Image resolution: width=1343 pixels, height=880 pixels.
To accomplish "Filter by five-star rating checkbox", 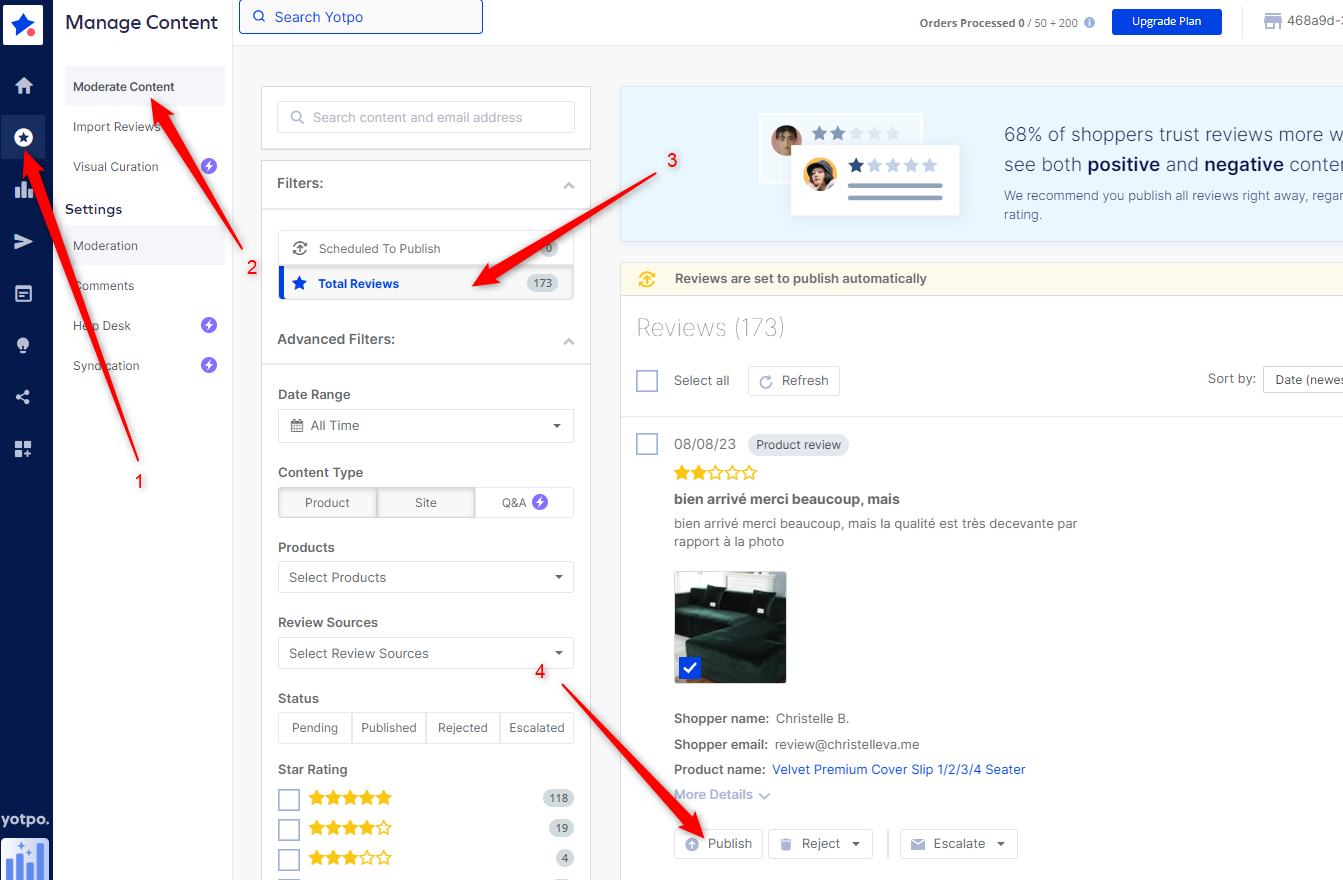I will [x=289, y=799].
